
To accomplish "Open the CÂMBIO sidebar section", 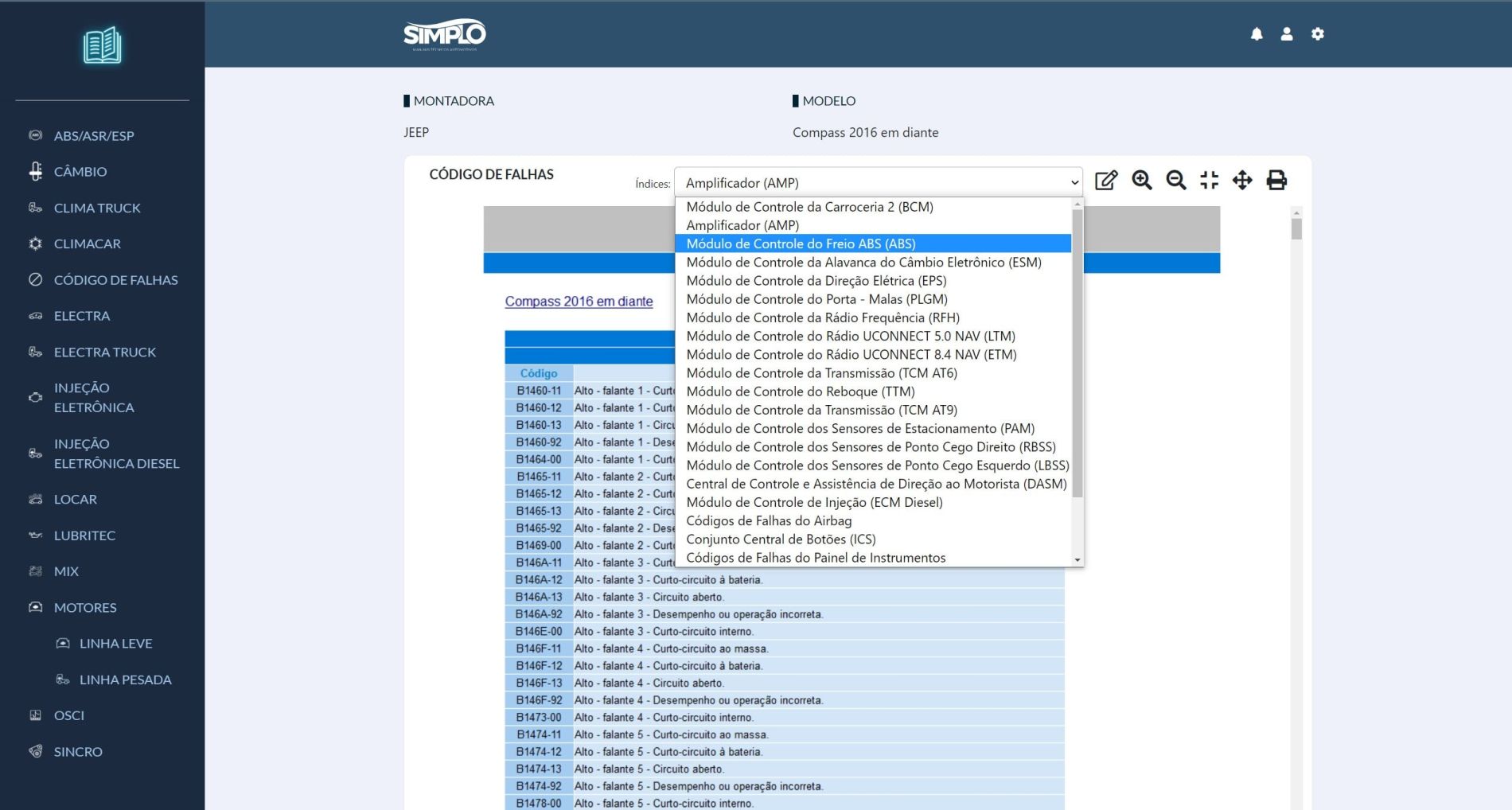I will tap(80, 172).
